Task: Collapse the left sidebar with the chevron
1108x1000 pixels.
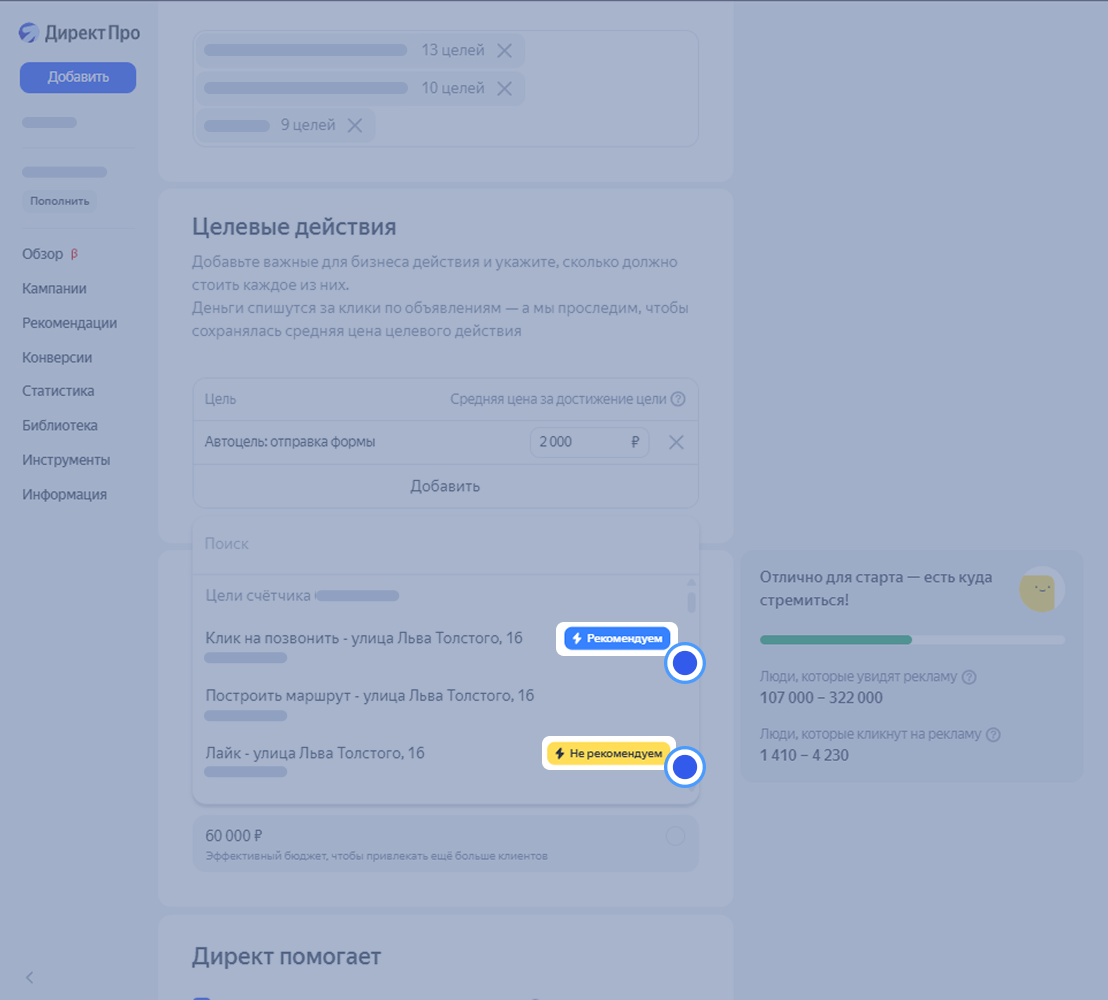Action: (x=30, y=977)
